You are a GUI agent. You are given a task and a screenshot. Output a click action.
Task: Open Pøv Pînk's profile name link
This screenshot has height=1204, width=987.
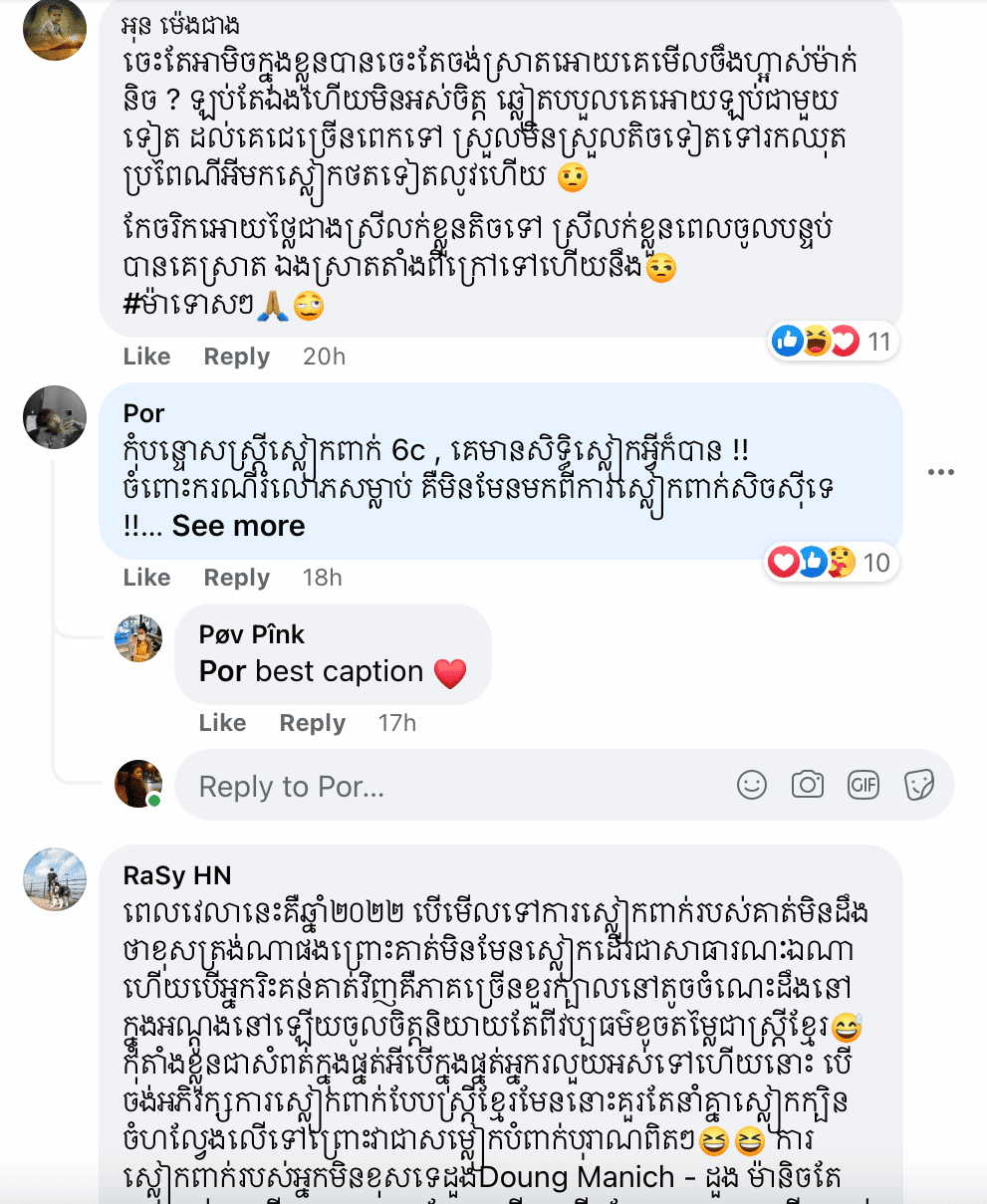[x=251, y=634]
